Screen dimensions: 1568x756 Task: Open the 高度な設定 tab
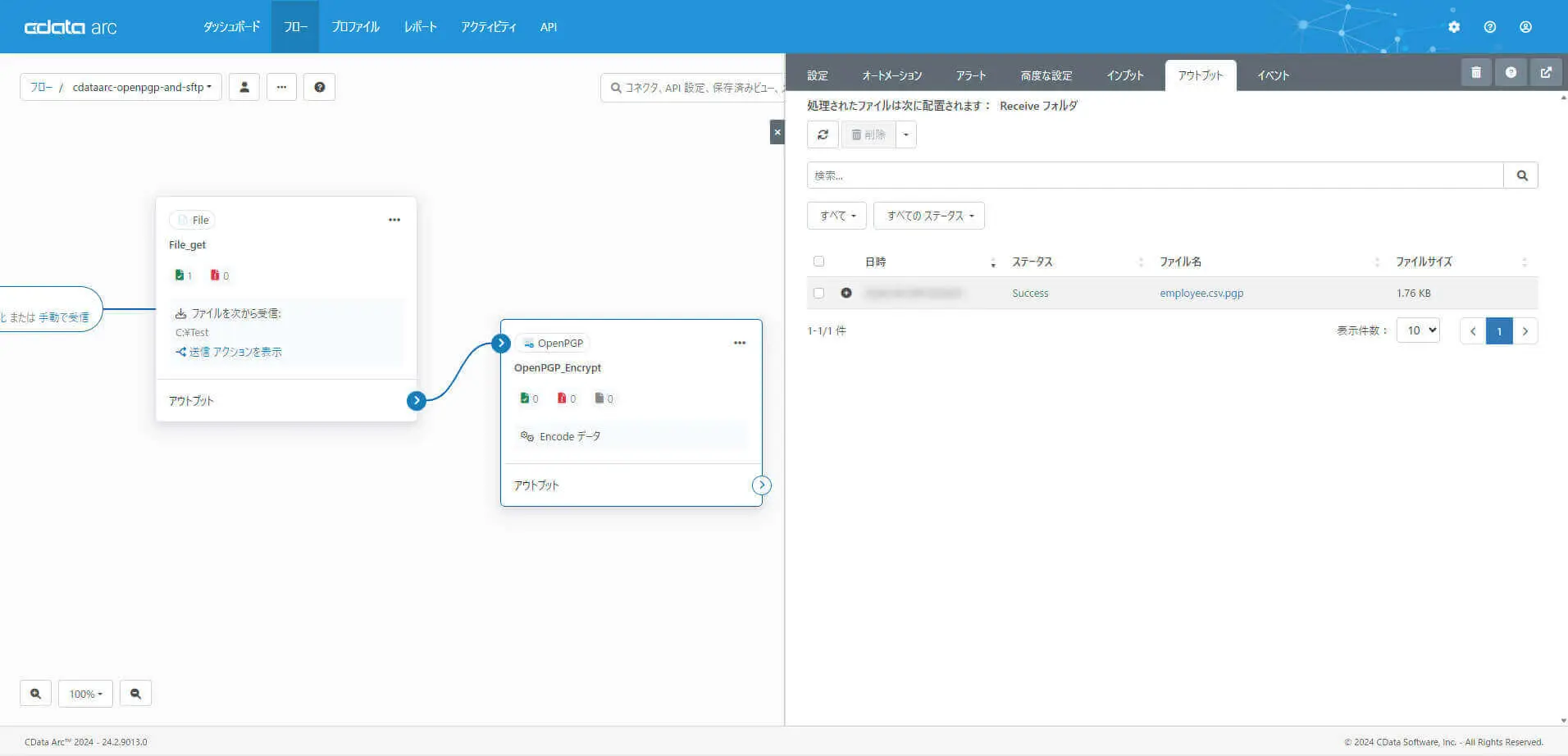pyautogui.click(x=1046, y=75)
